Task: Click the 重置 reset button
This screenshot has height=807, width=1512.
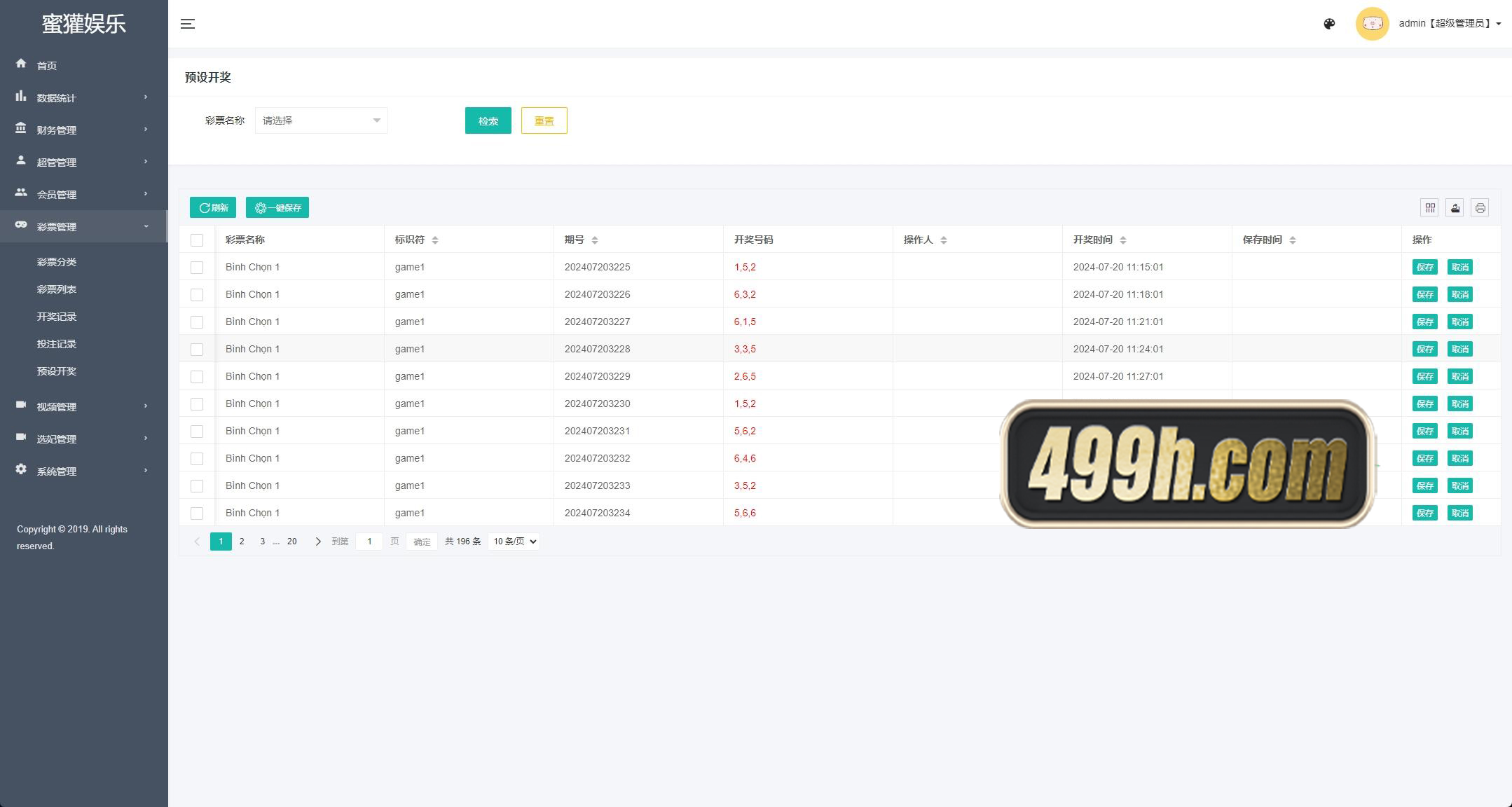Action: coord(544,120)
